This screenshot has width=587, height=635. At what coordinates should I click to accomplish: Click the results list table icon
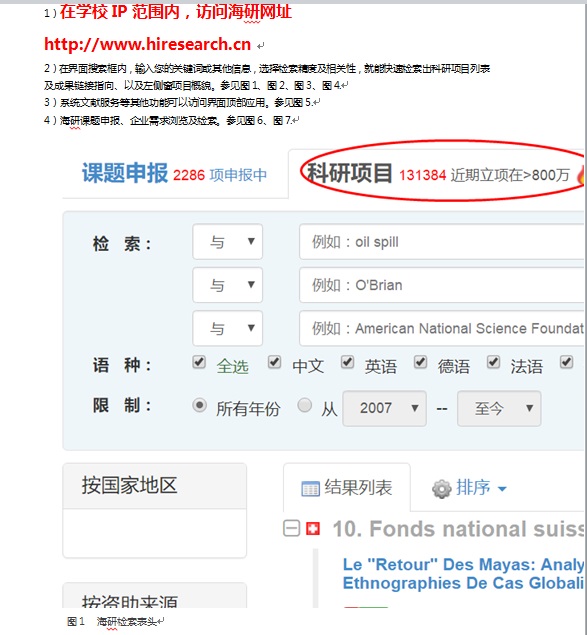tap(310, 488)
